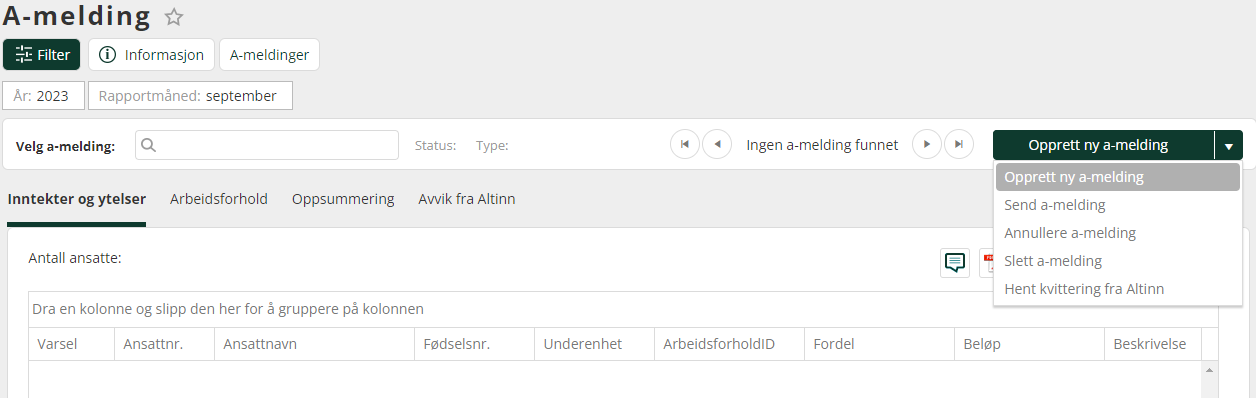Open the Filter panel
Viewport: 1256px width, 398px height.
[42, 55]
